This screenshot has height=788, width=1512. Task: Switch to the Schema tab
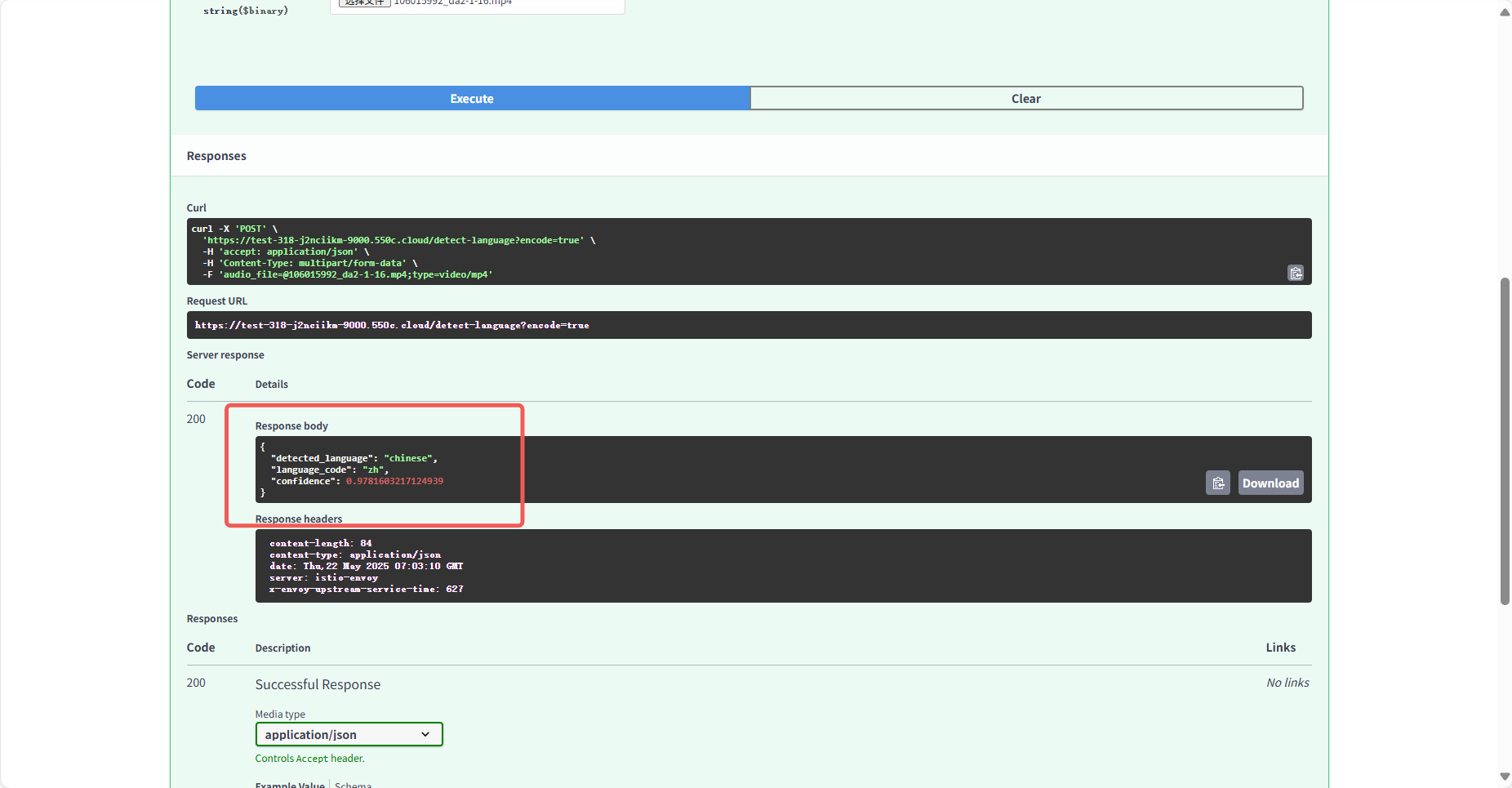click(x=353, y=784)
